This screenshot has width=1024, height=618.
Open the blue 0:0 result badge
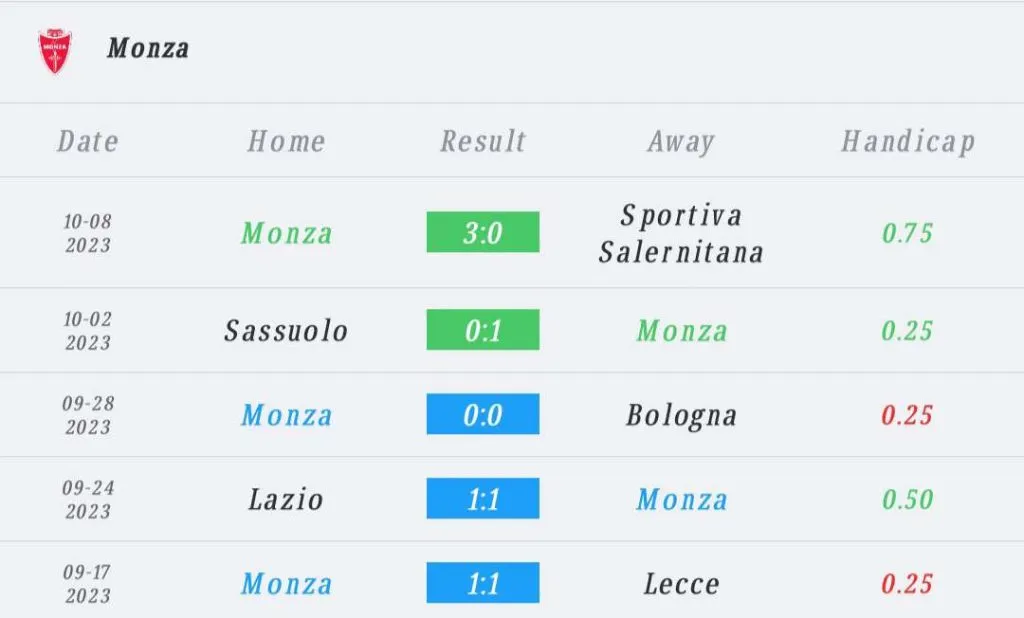tap(483, 414)
